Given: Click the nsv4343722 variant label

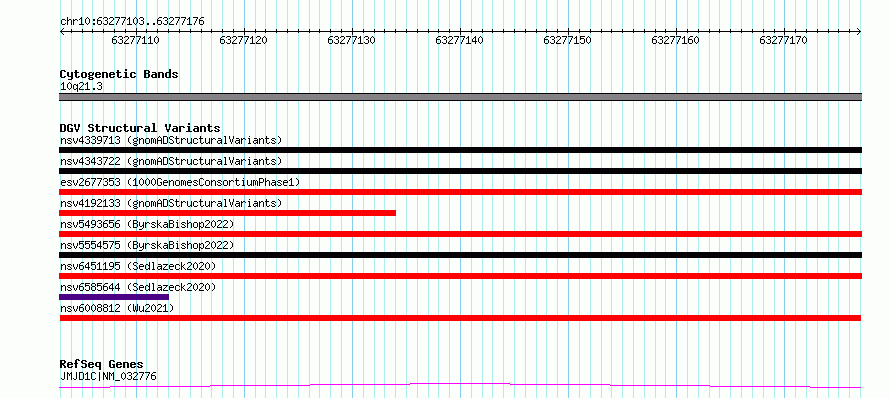Looking at the screenshot, I should tap(171, 161).
